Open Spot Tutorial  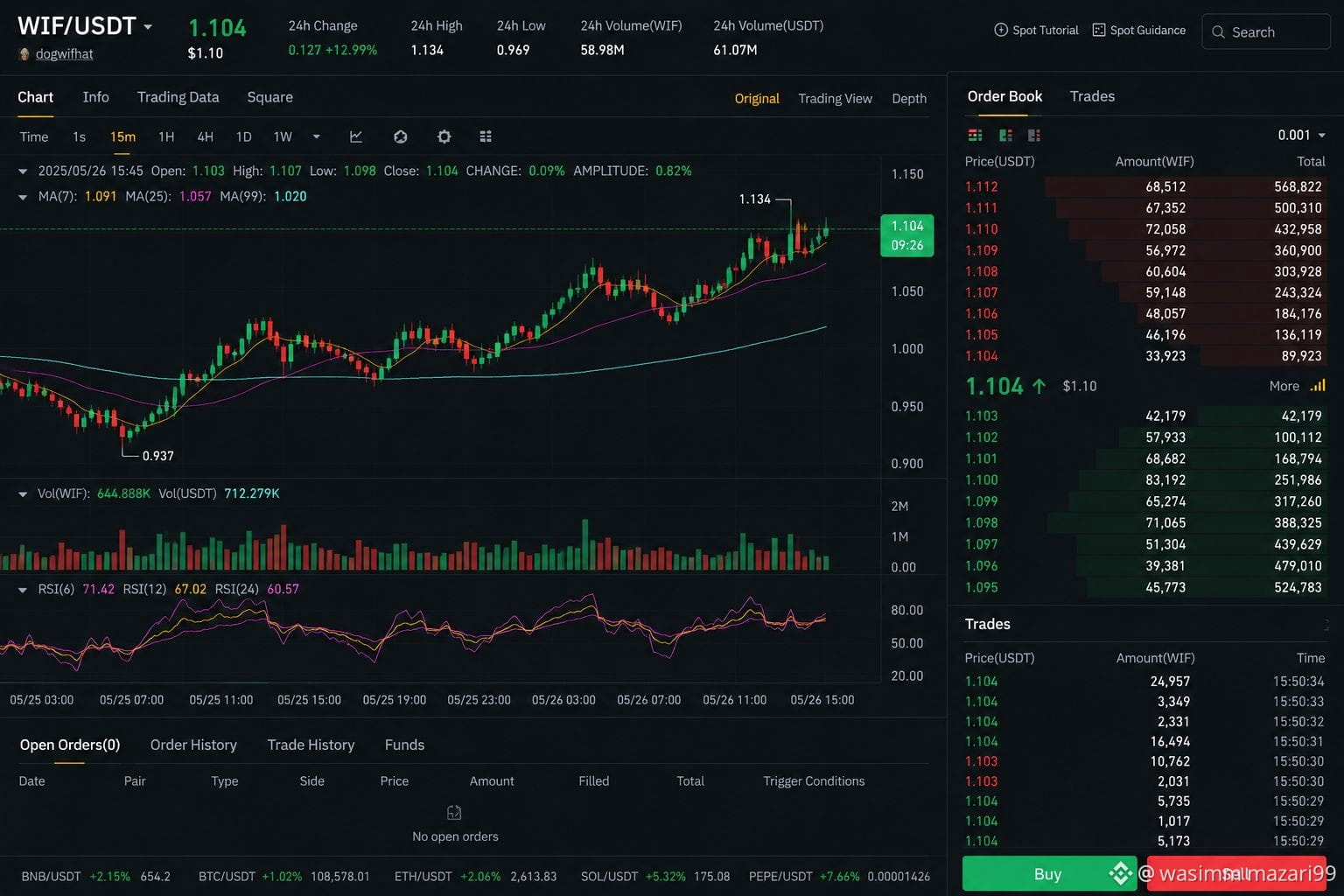(1036, 31)
